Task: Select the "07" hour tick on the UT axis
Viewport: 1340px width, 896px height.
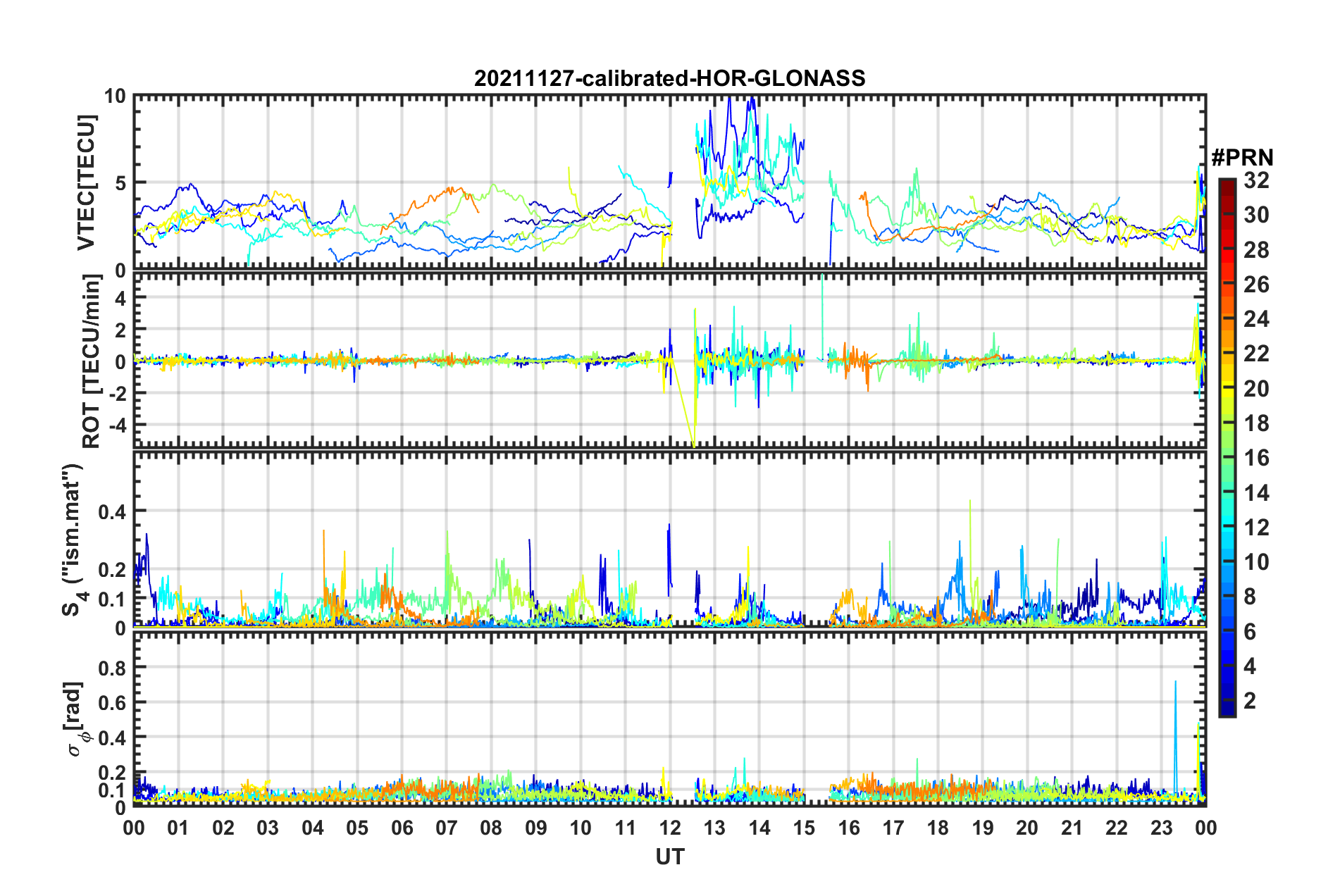Action: (x=447, y=828)
